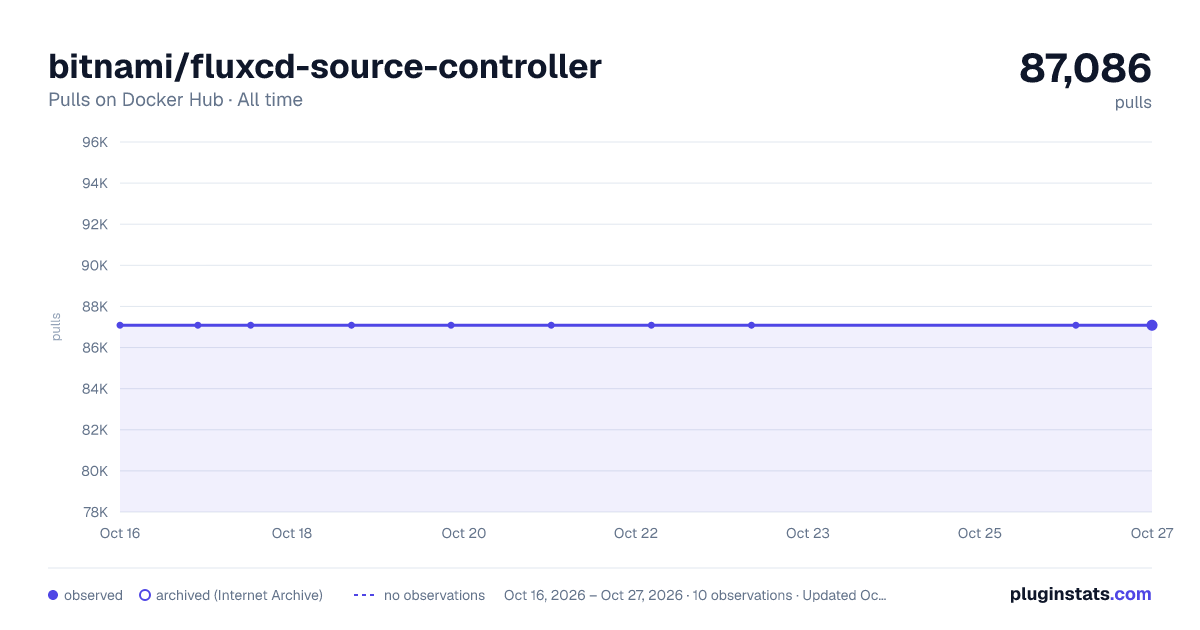This screenshot has width=1200, height=630.
Task: Click the Oct 18 x-axis label
Action: 292,533
